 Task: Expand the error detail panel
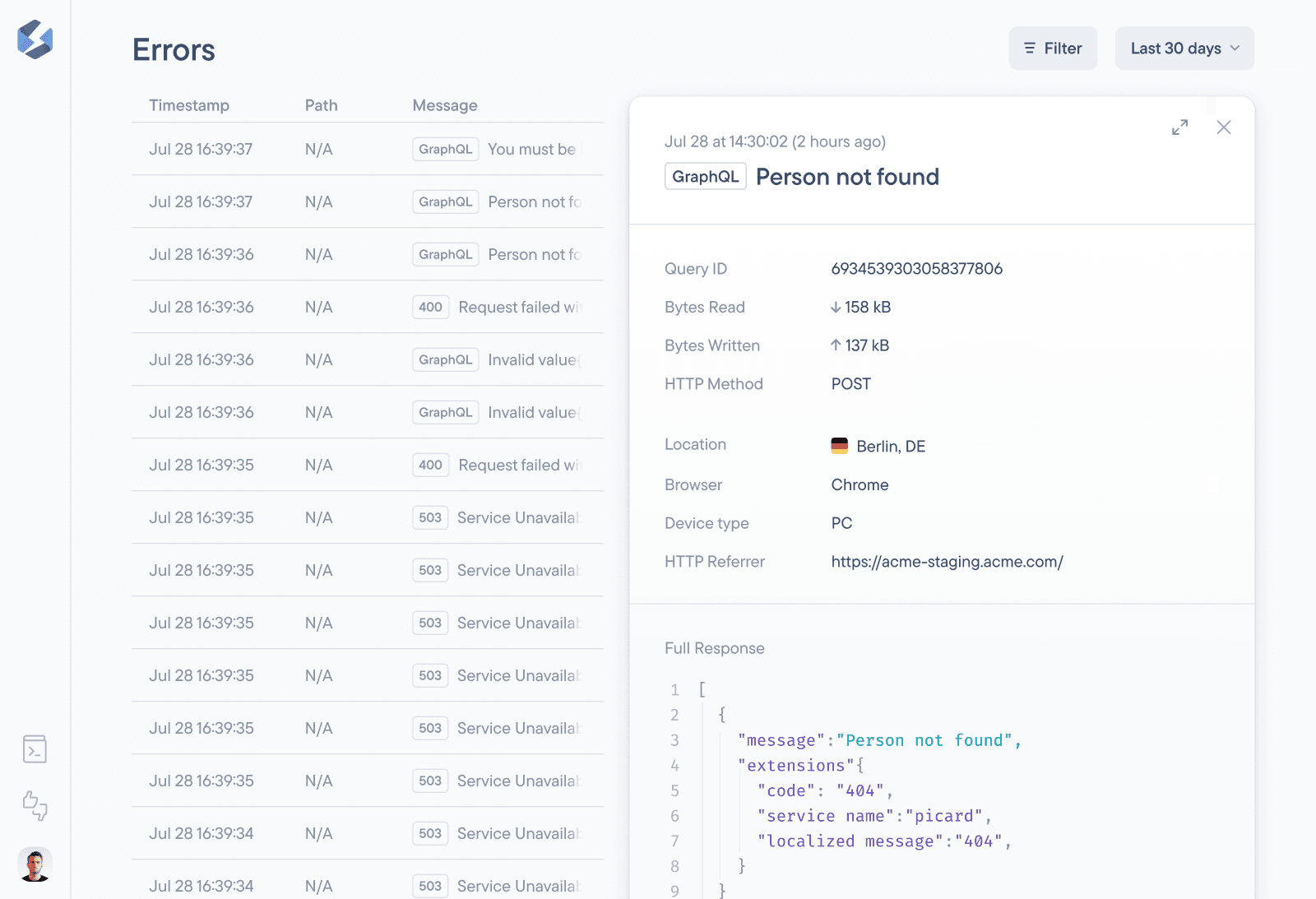1179,127
